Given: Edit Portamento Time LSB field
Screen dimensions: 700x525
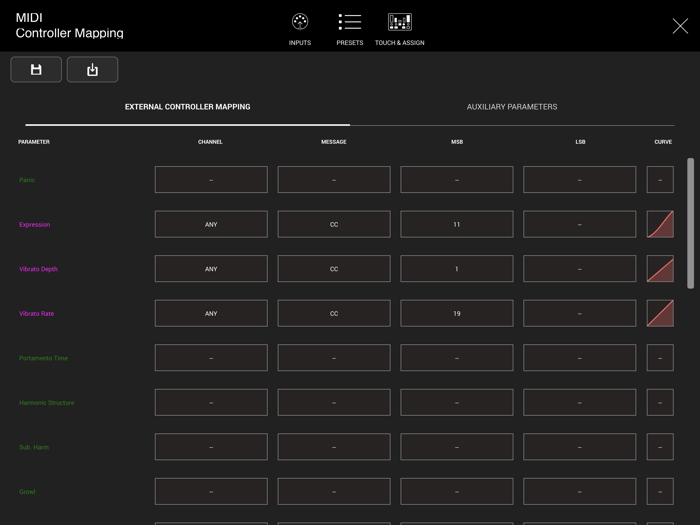Looking at the screenshot, I should coord(579,358).
